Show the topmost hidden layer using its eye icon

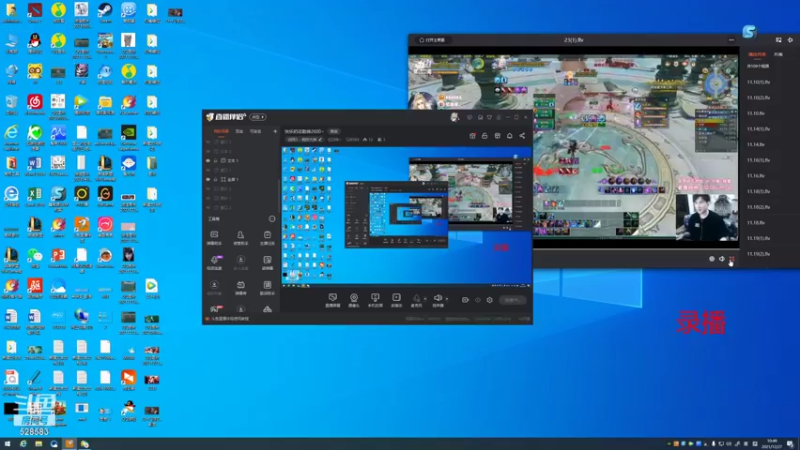(x=208, y=142)
